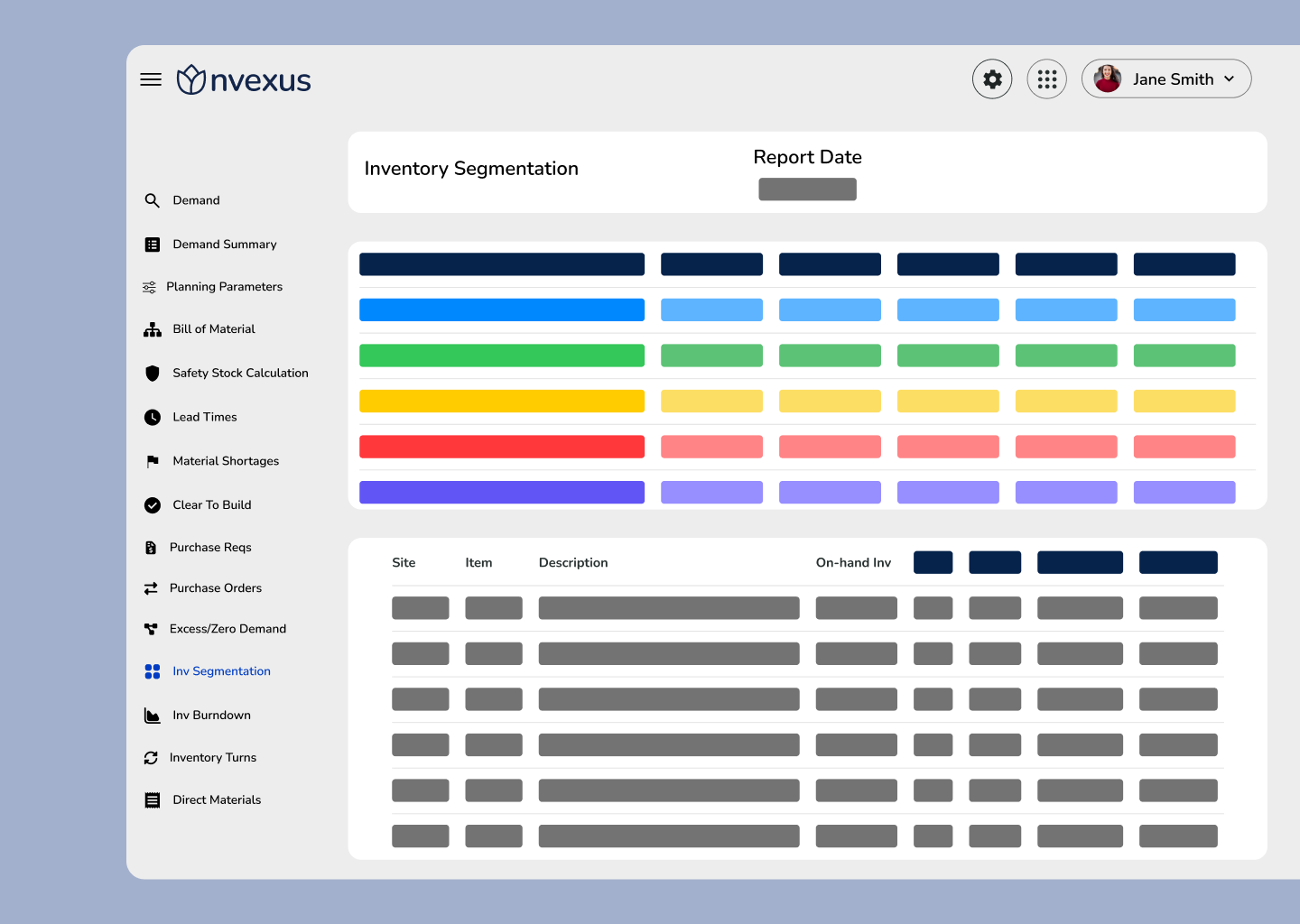Click Jane Smith's avatar photo

click(1108, 79)
